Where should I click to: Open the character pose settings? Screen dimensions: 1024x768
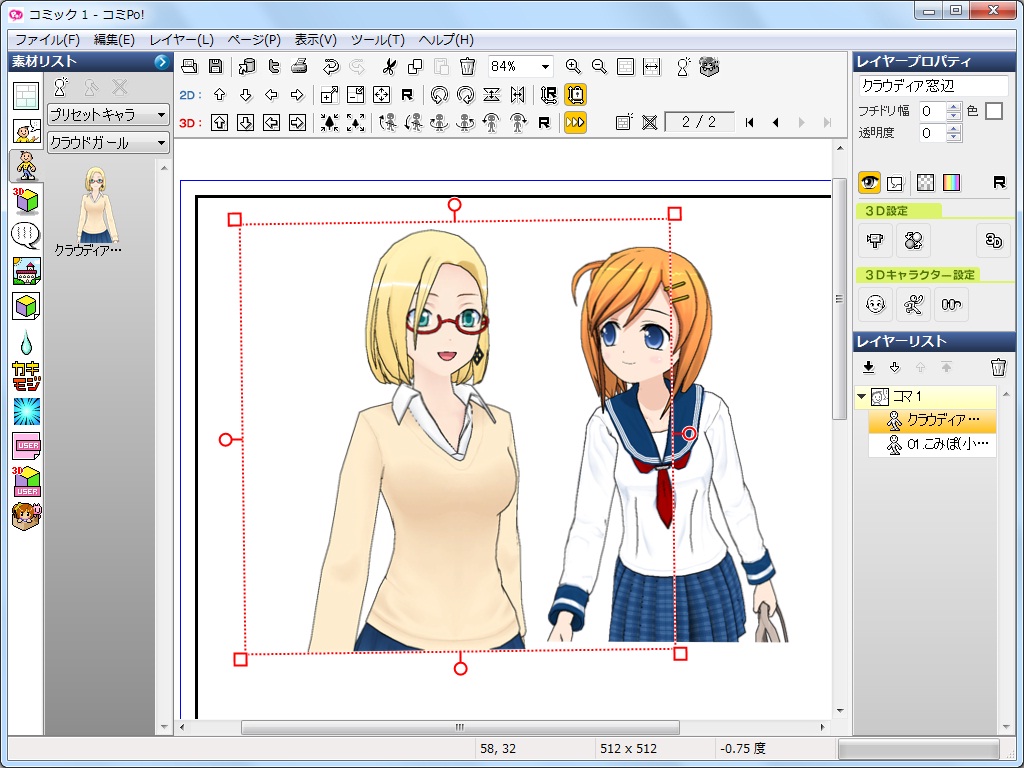click(913, 304)
